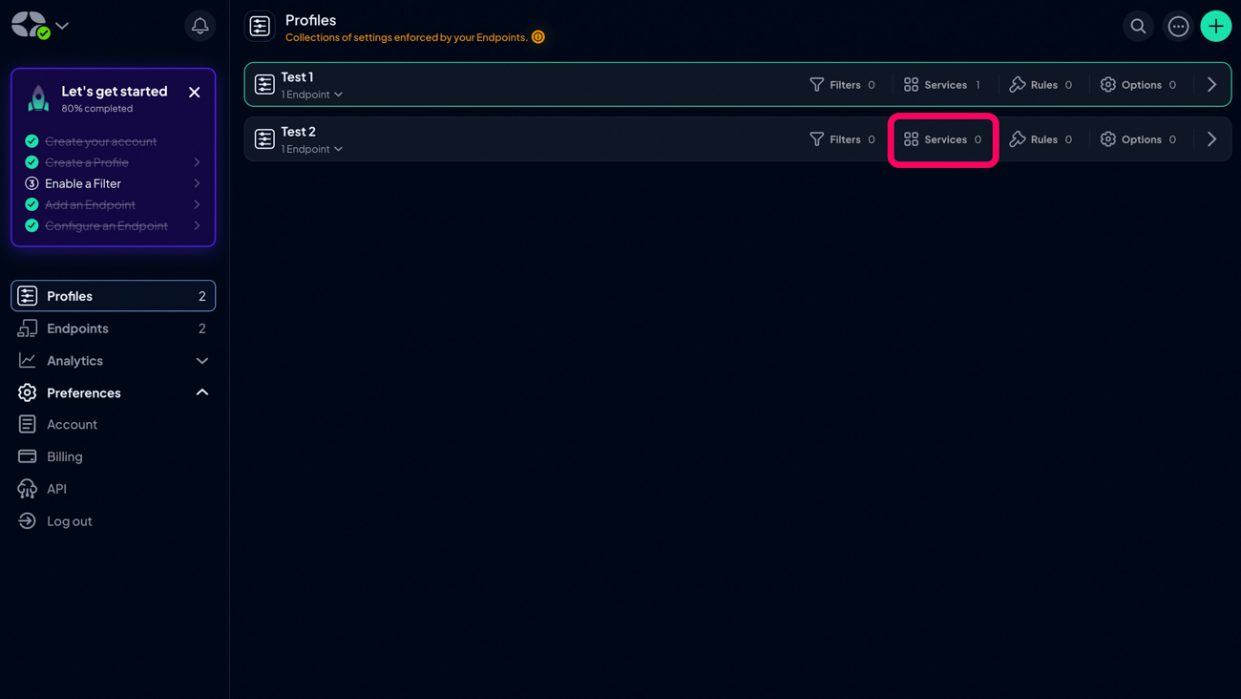Open the Account preferences page

[x=72, y=424]
